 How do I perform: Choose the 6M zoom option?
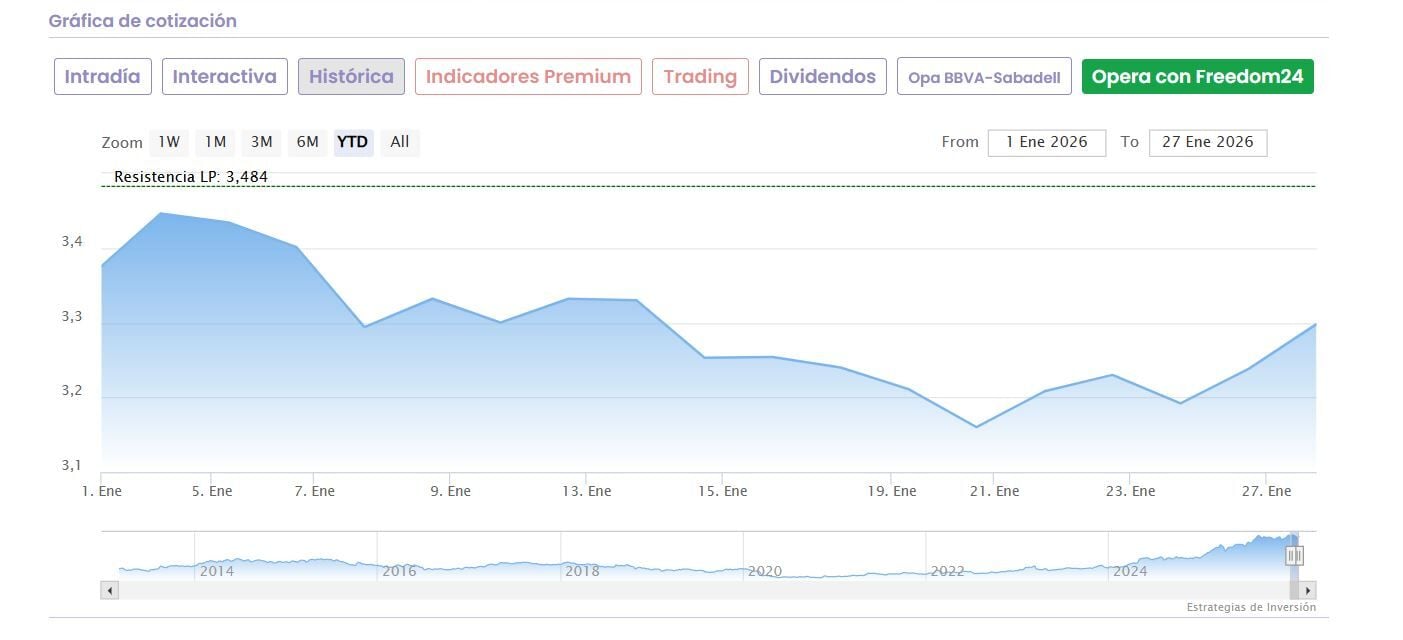click(307, 142)
